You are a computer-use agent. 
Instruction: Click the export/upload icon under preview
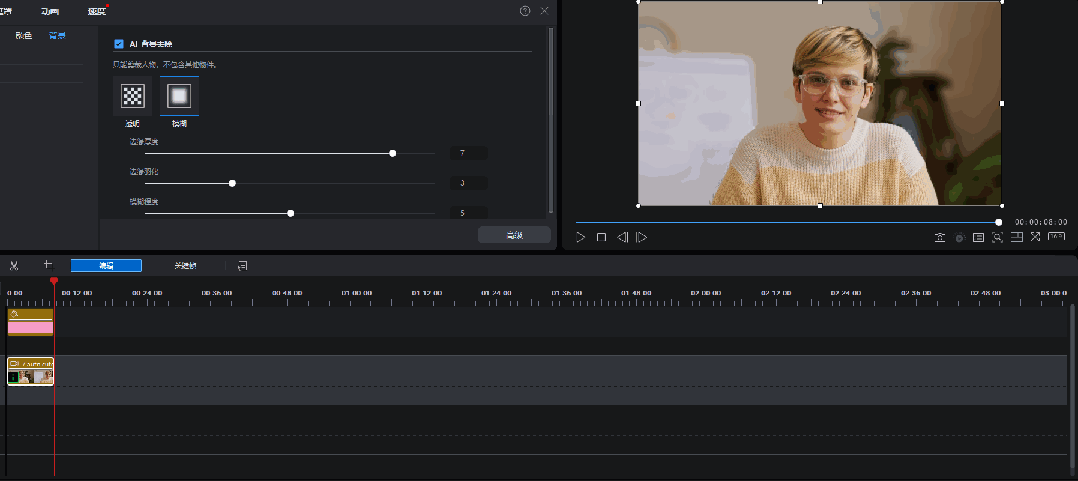pyautogui.click(x=940, y=237)
